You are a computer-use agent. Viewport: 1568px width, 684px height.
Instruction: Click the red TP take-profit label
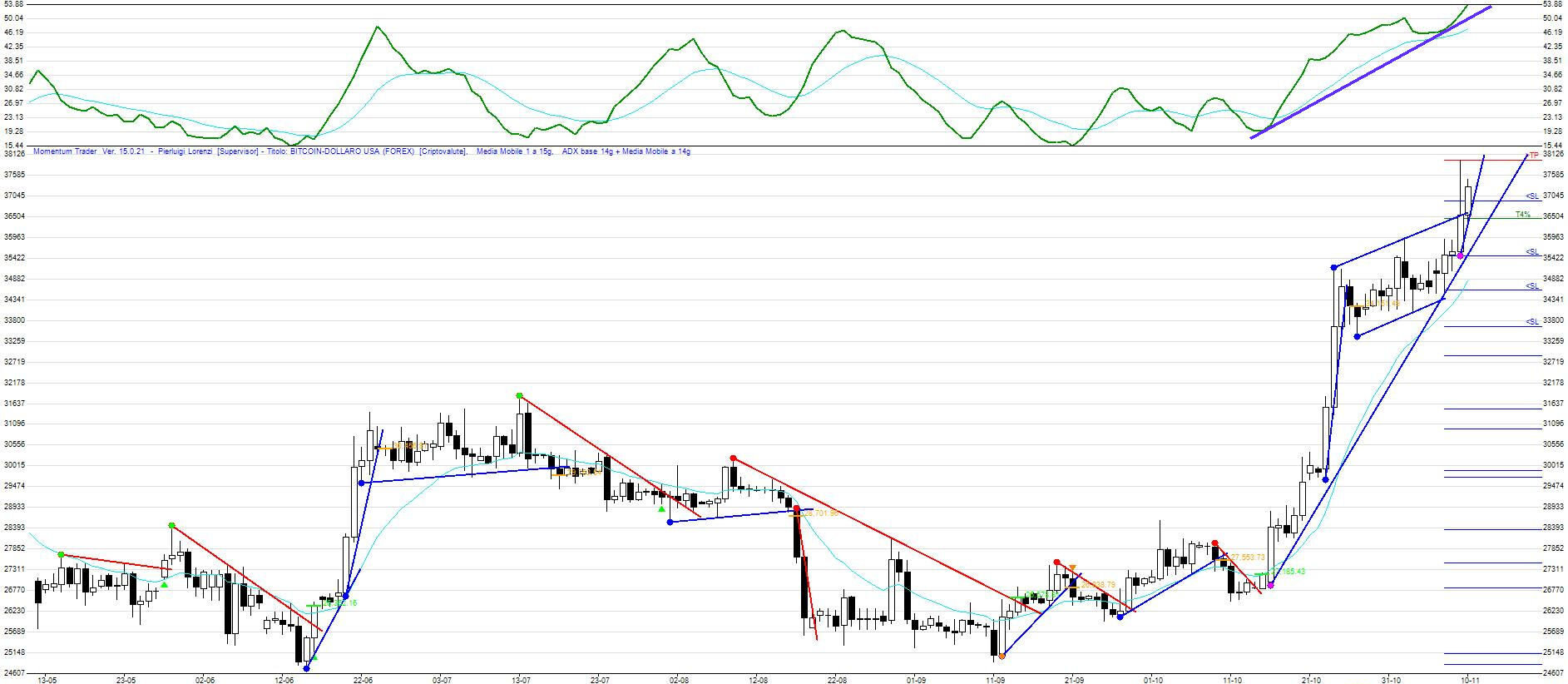coord(1533,156)
